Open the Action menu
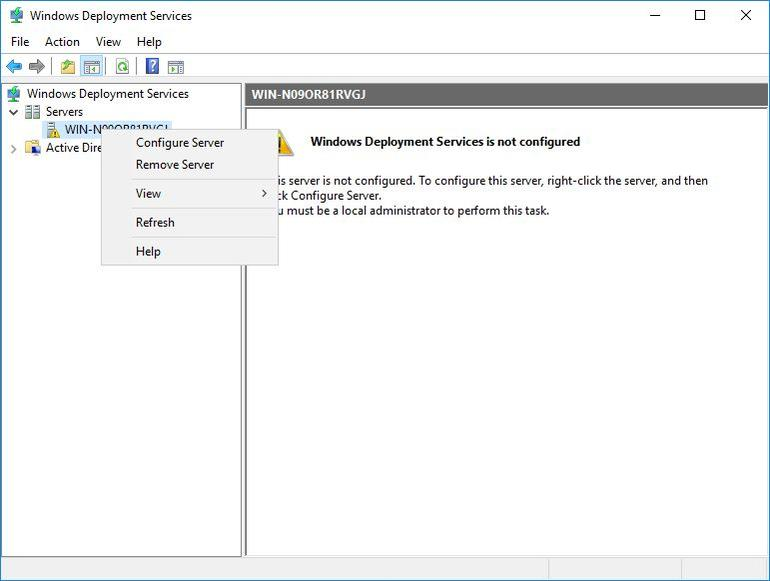 pos(62,42)
